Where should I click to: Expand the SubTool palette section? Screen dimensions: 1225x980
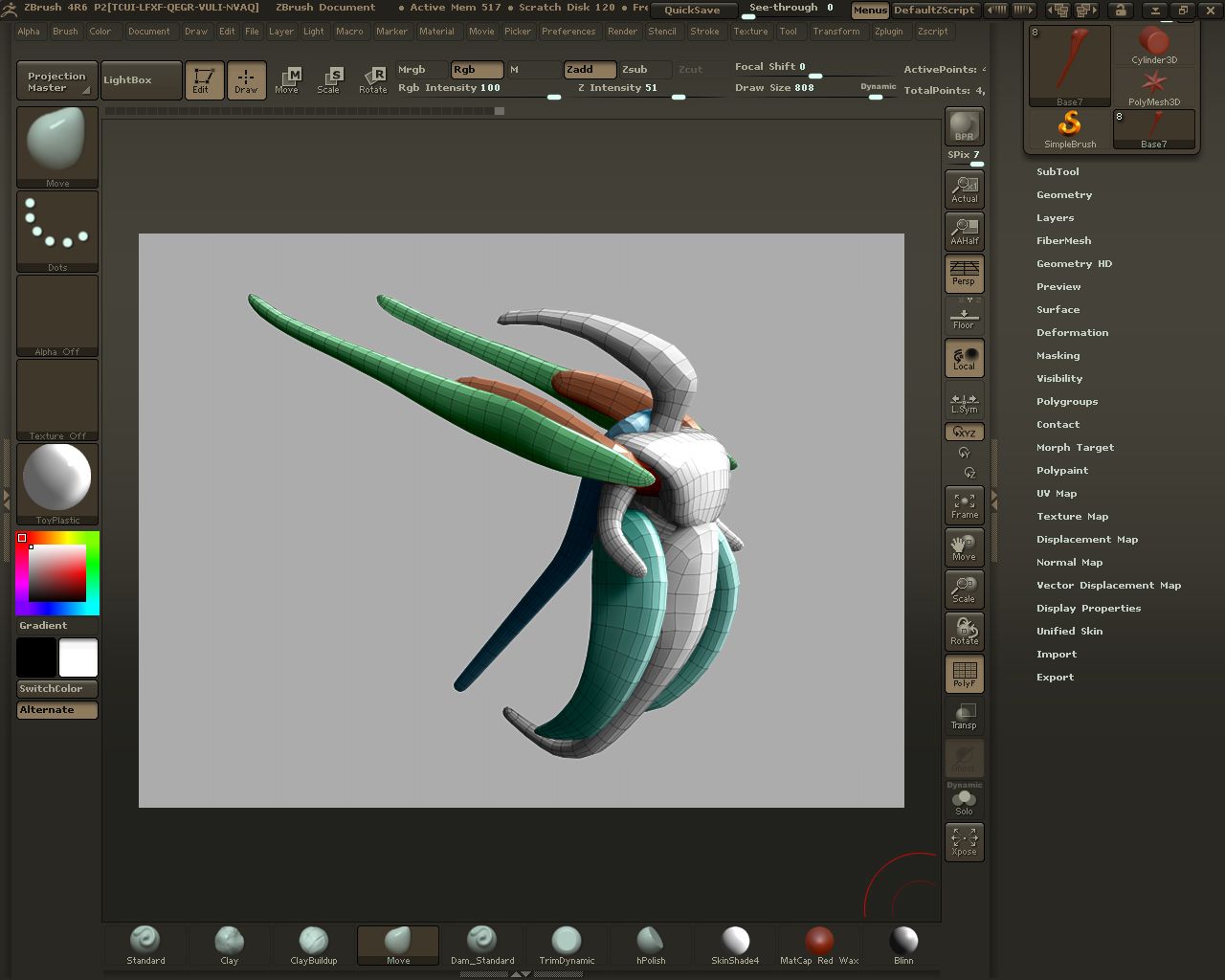pyautogui.click(x=1058, y=172)
